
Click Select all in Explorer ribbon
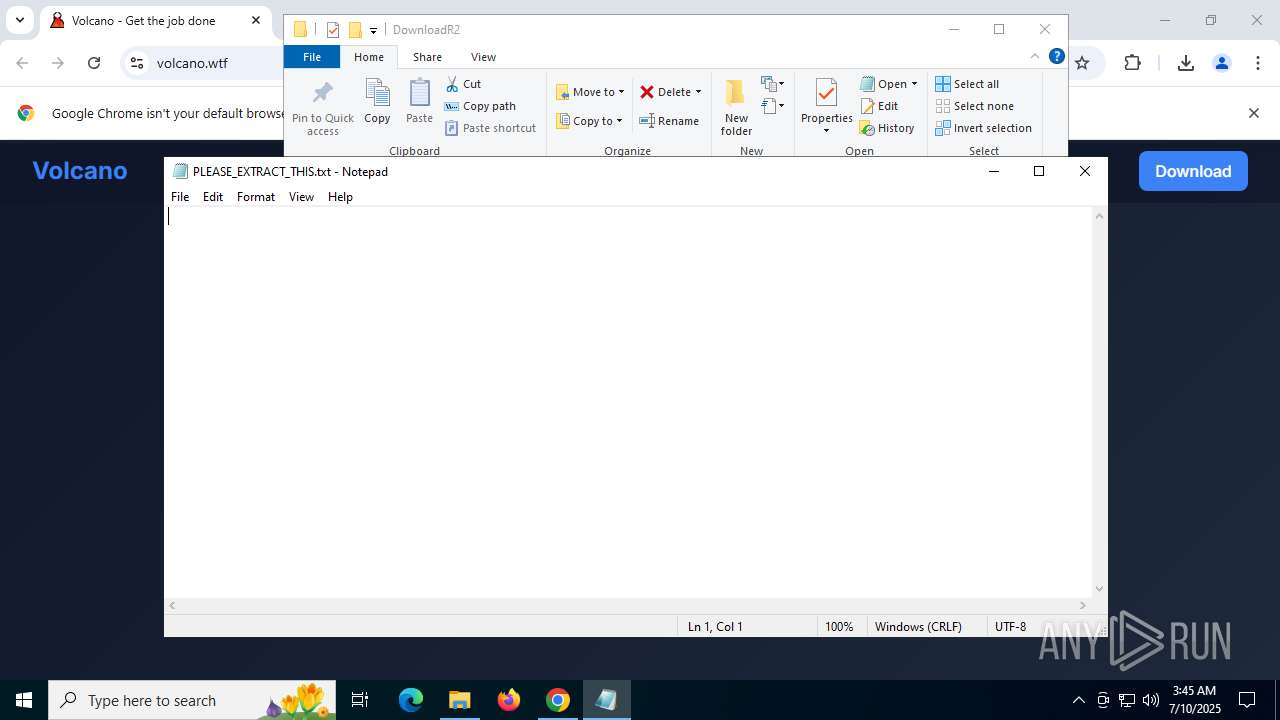[967, 84]
